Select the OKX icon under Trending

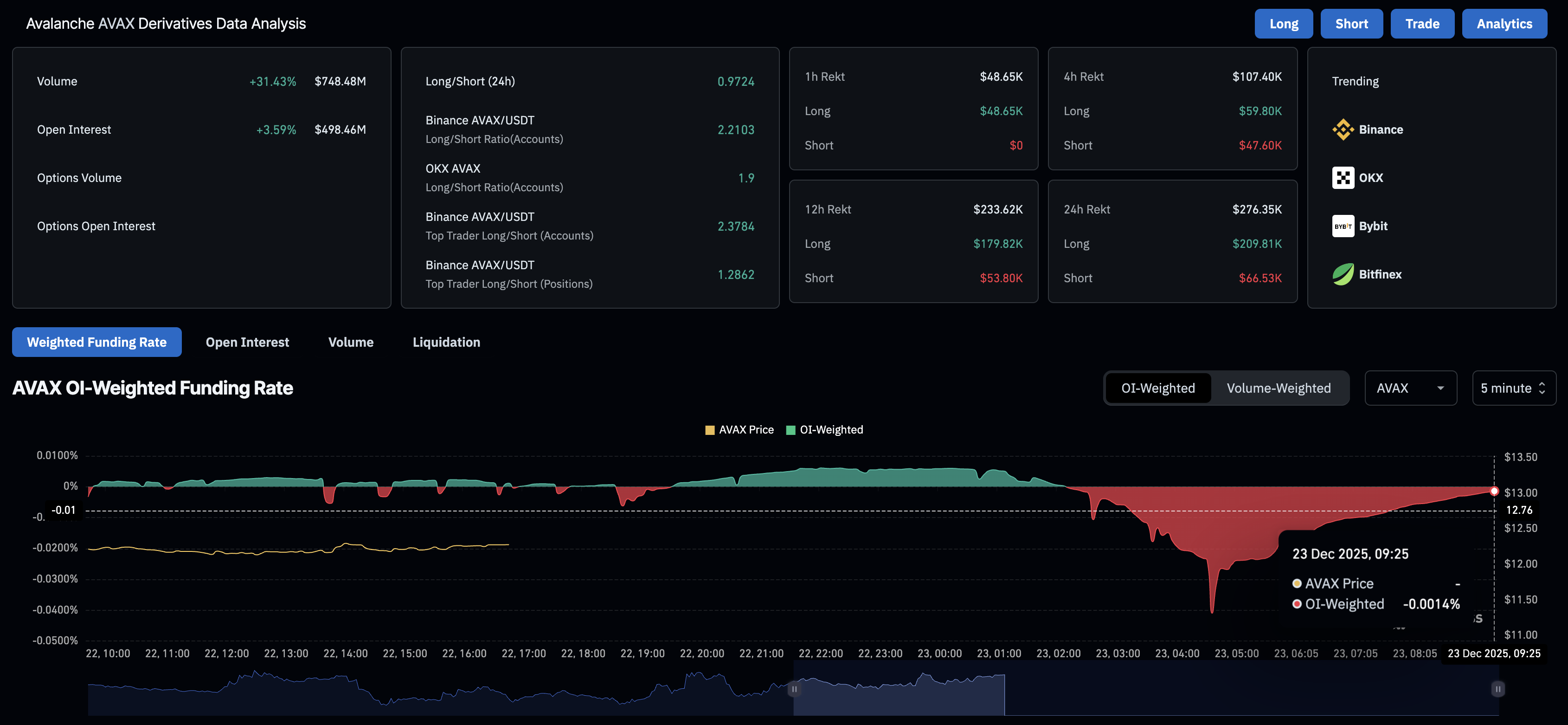click(1343, 177)
